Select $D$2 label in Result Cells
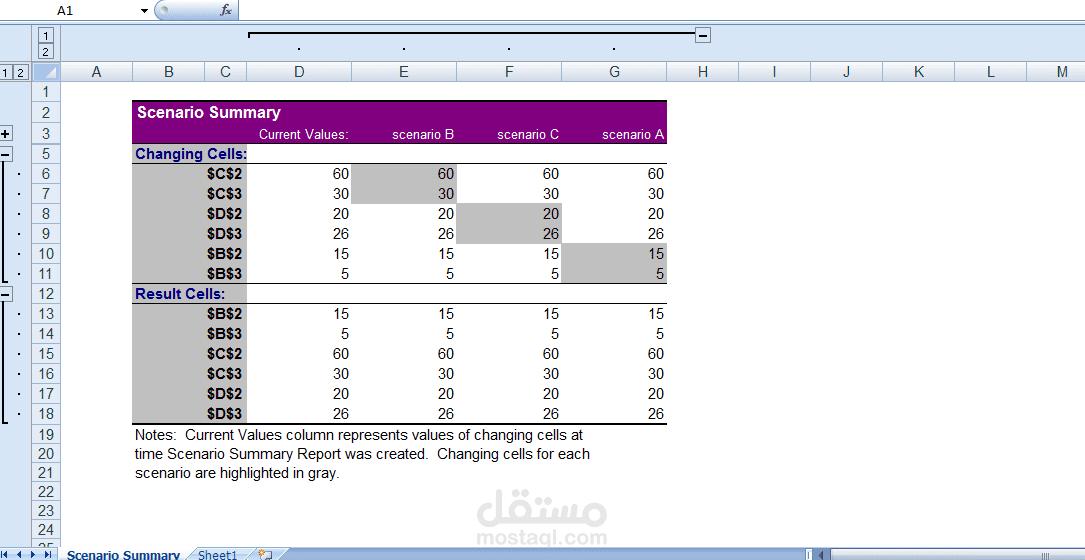Screen dimensions: 1085x560 point(225,394)
